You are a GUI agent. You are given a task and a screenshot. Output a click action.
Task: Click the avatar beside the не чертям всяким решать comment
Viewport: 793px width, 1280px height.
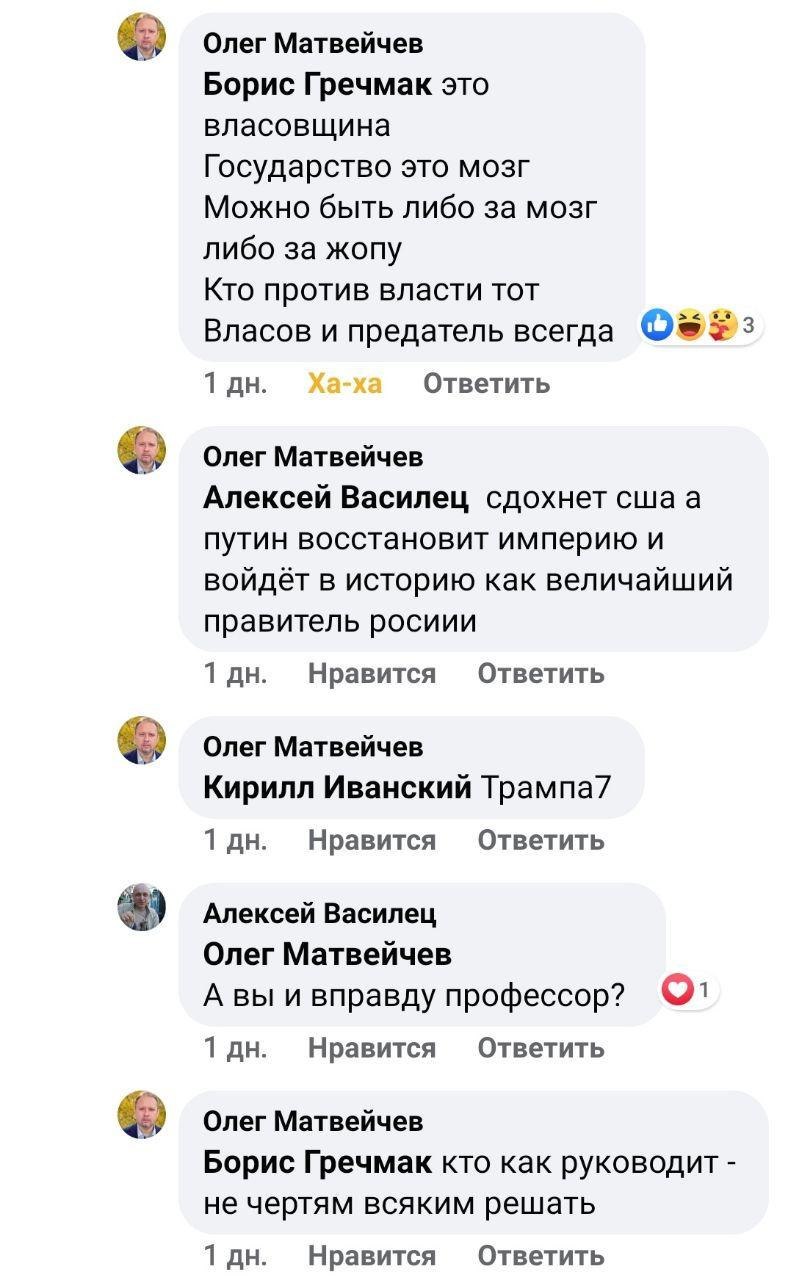click(142, 1115)
